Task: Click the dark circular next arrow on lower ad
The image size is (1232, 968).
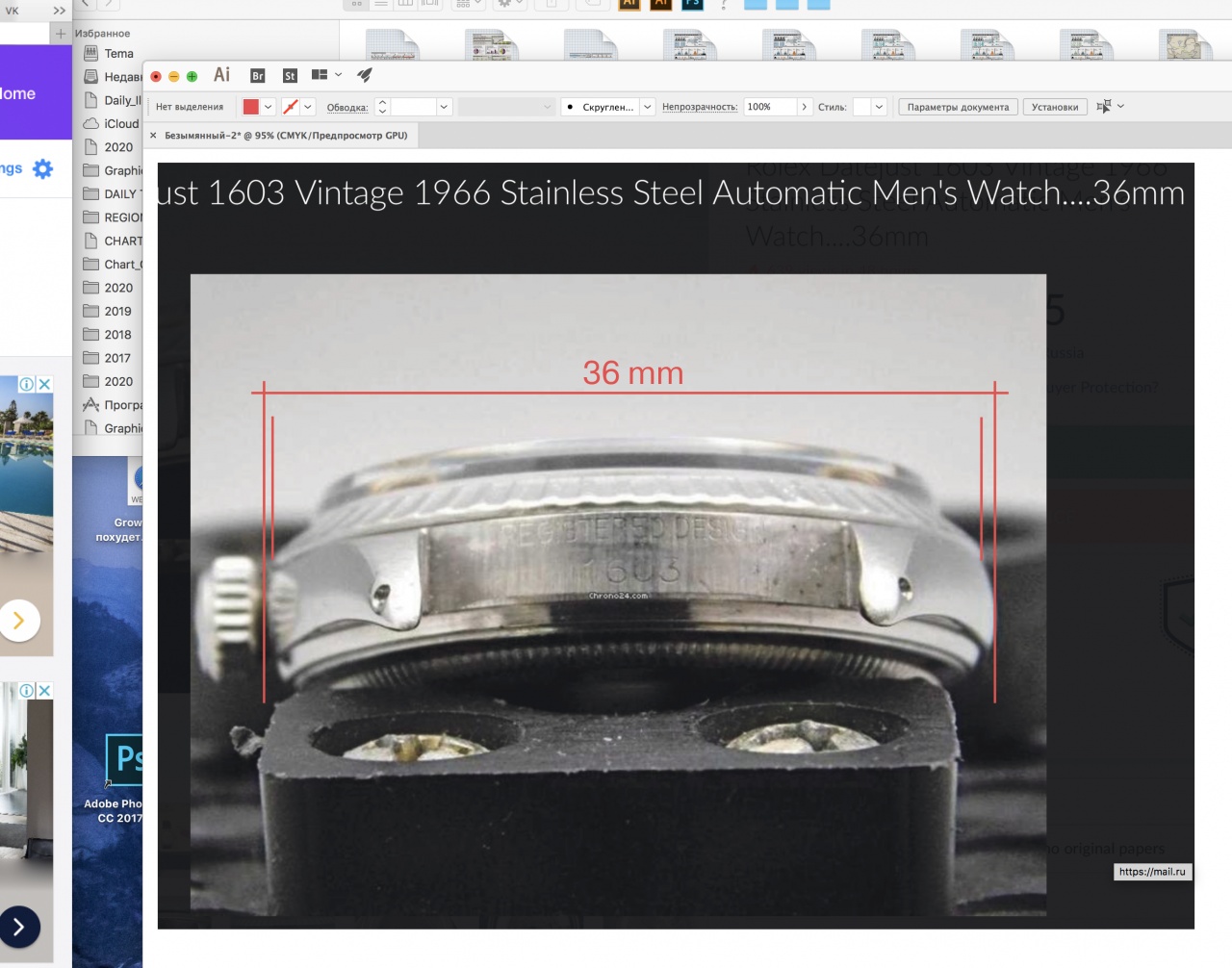Action: [18, 928]
